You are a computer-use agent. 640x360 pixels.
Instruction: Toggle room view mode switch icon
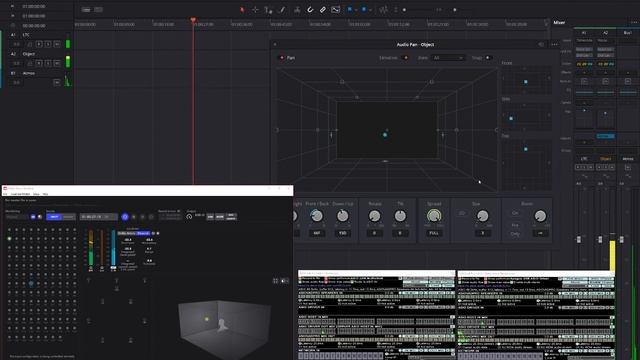pyautogui.click(x=284, y=281)
